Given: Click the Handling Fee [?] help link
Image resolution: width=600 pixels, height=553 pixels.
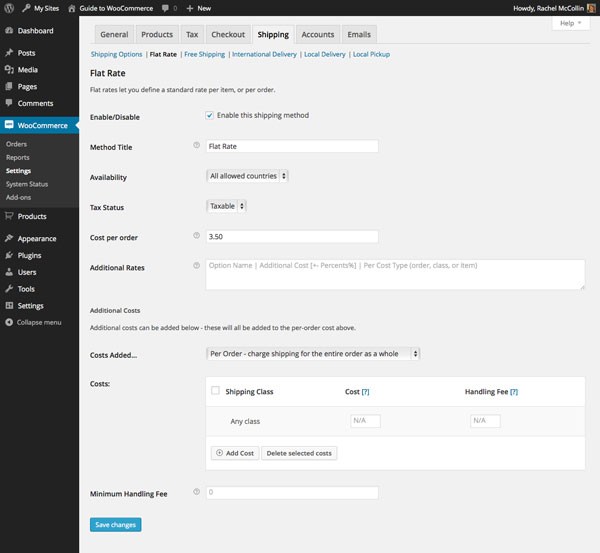Looking at the screenshot, I should (514, 392).
